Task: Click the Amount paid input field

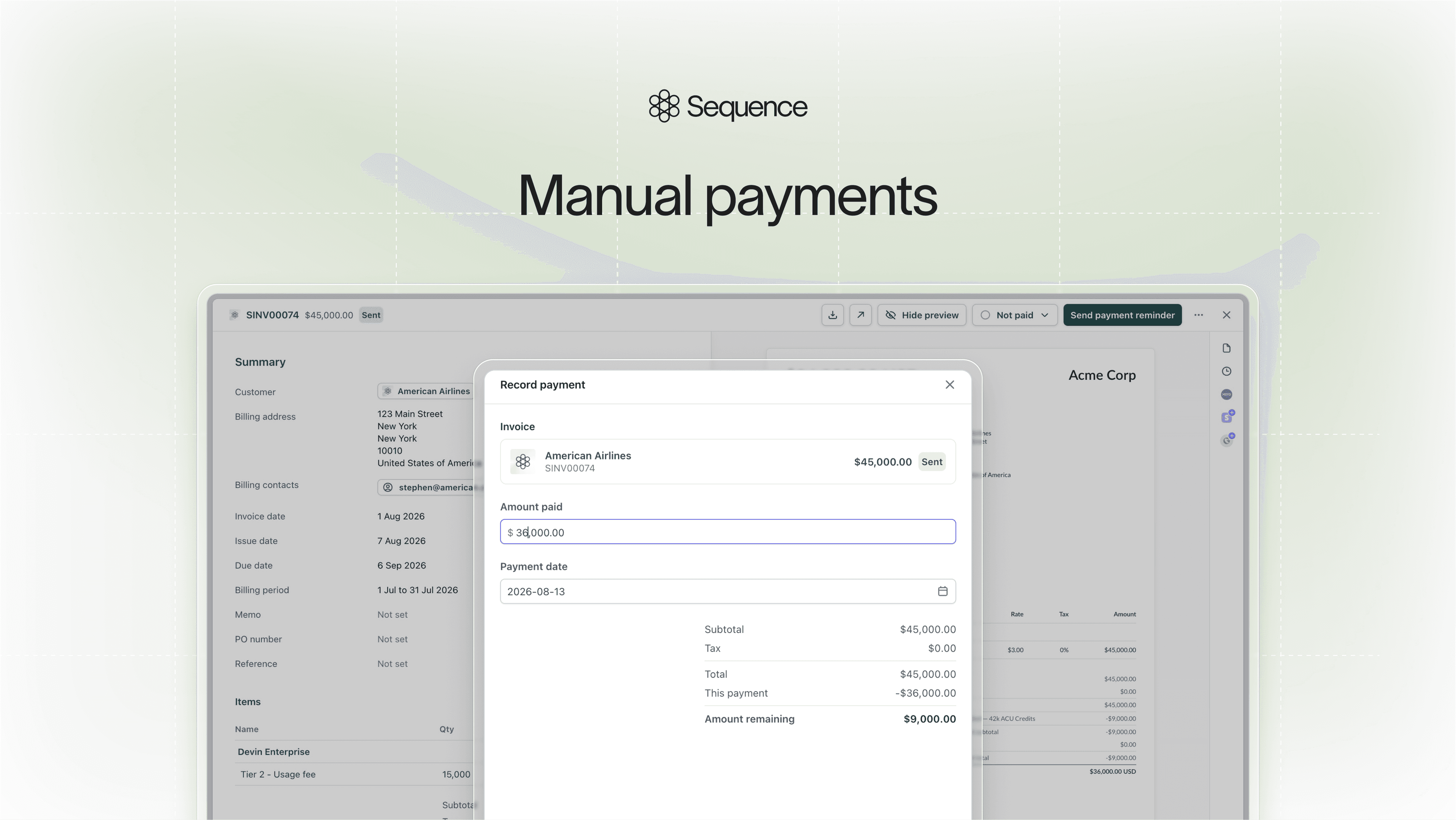Action: tap(728, 532)
